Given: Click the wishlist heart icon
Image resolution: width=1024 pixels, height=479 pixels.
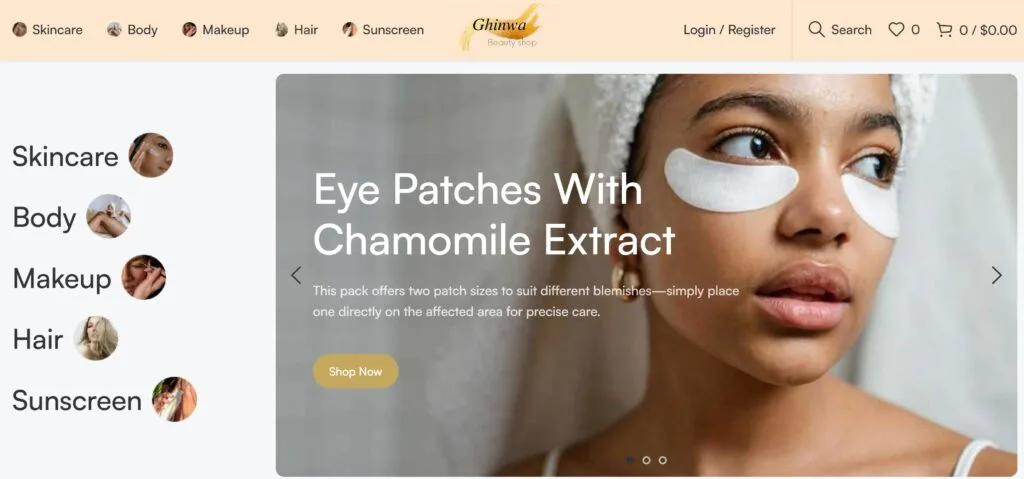Looking at the screenshot, I should click(896, 29).
